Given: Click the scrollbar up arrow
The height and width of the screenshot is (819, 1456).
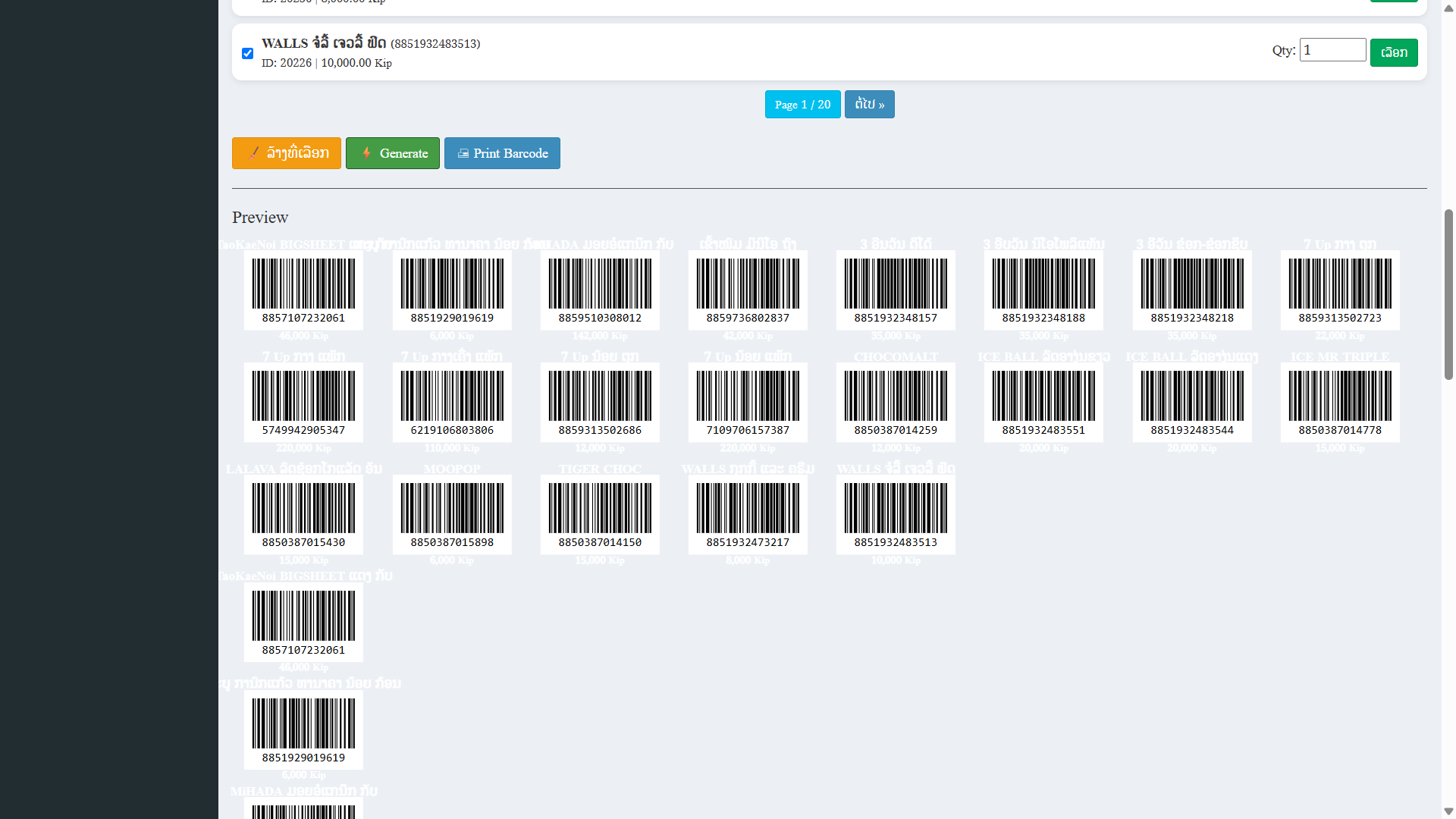Looking at the screenshot, I should tap(1448, 8).
